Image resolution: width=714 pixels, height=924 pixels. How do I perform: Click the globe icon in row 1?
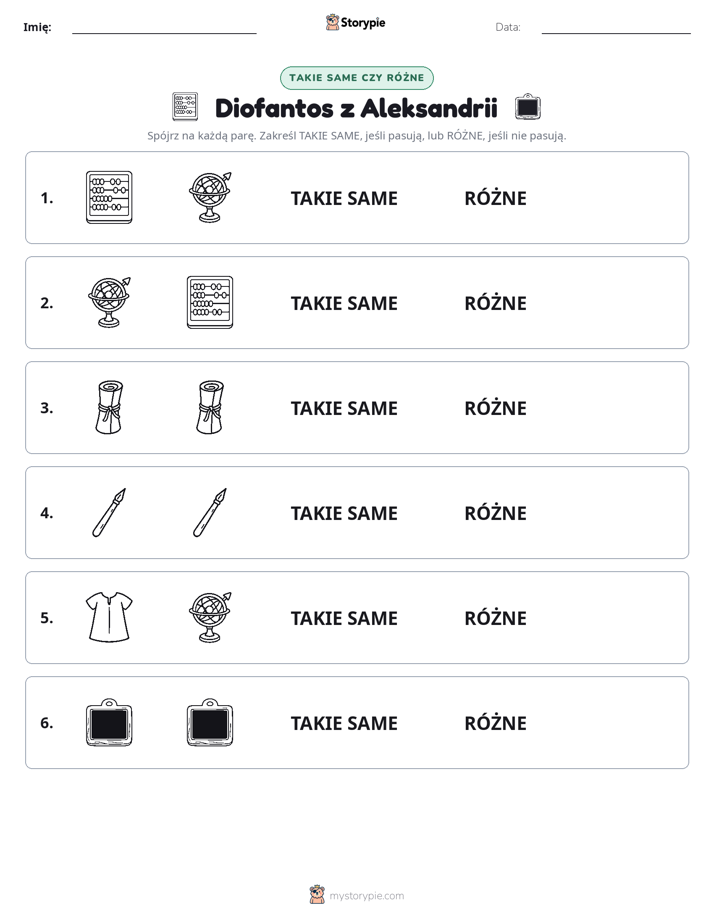(210, 197)
